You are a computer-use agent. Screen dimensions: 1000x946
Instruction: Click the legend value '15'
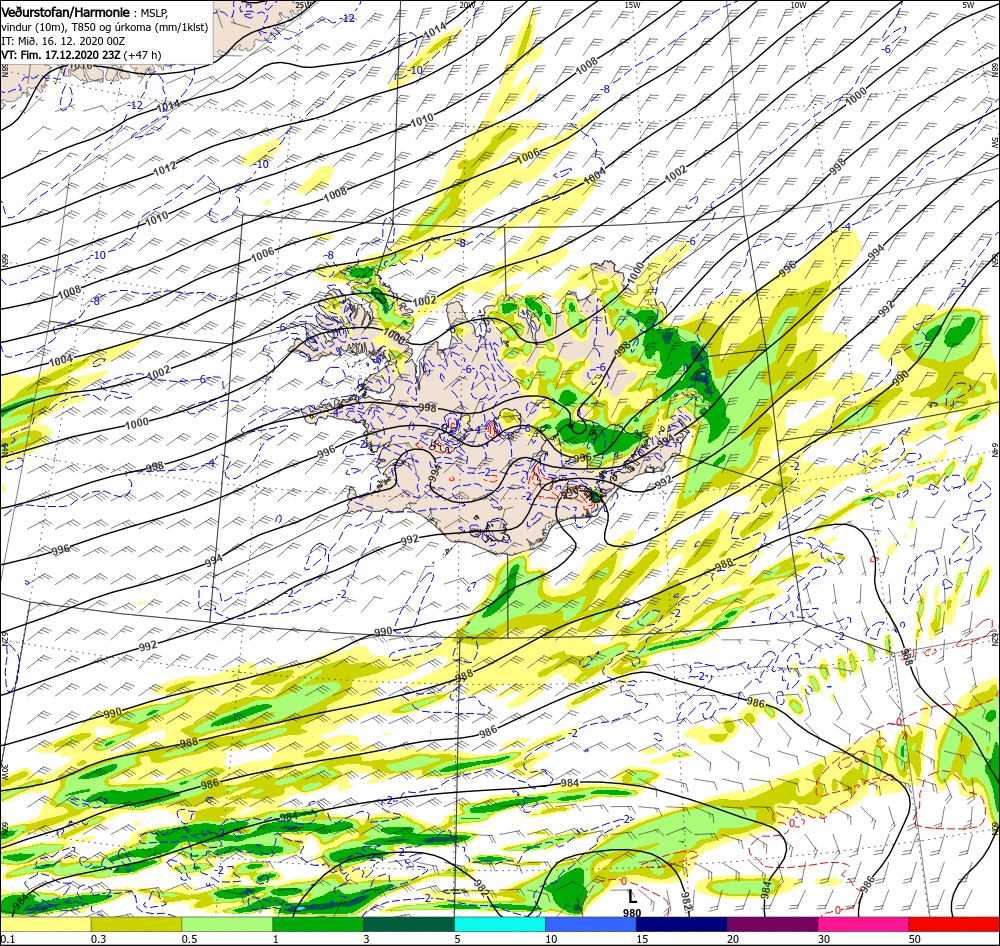point(642,938)
